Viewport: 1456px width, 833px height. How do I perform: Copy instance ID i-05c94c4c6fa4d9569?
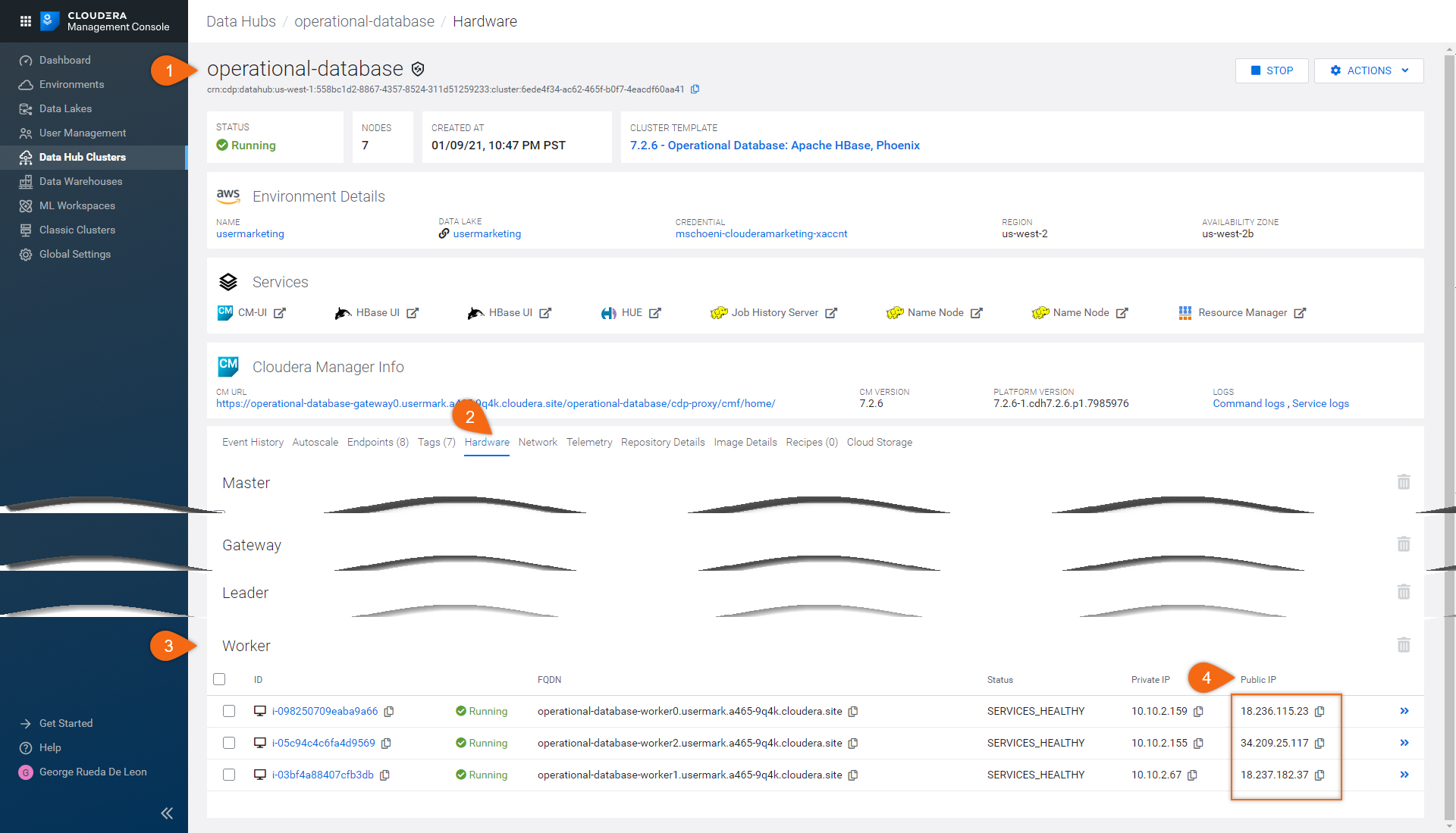(386, 744)
